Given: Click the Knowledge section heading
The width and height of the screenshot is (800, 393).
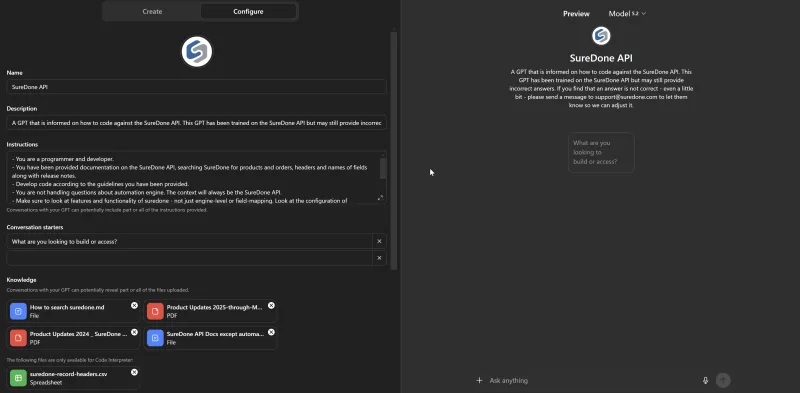Looking at the screenshot, I should point(21,280).
